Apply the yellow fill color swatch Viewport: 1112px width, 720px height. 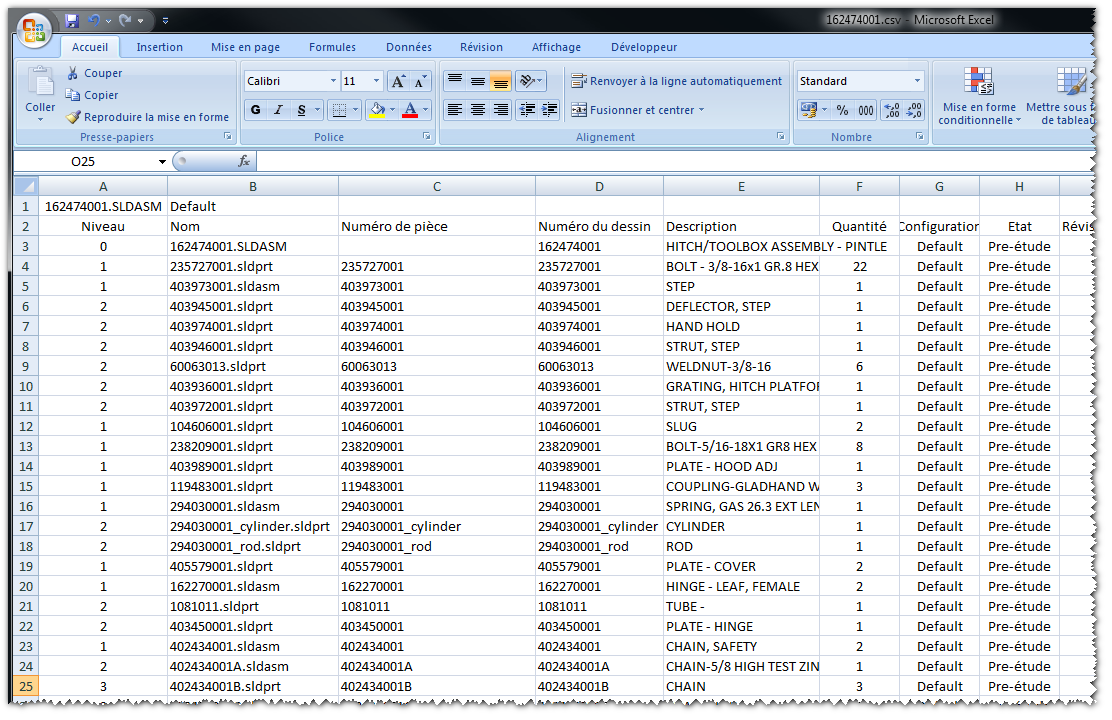pyautogui.click(x=376, y=110)
